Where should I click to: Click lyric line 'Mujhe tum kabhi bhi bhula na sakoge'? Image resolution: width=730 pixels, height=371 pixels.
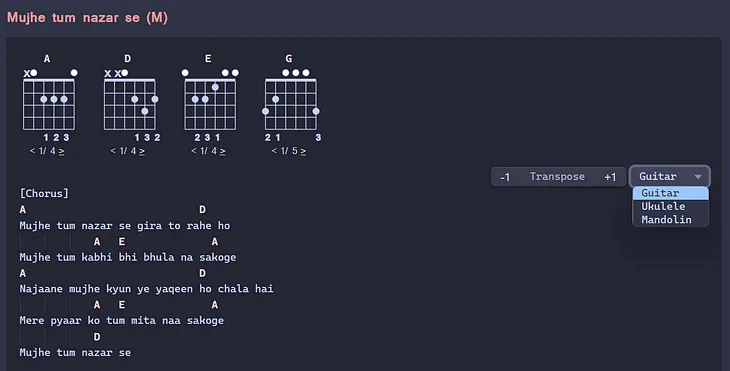tap(128, 257)
